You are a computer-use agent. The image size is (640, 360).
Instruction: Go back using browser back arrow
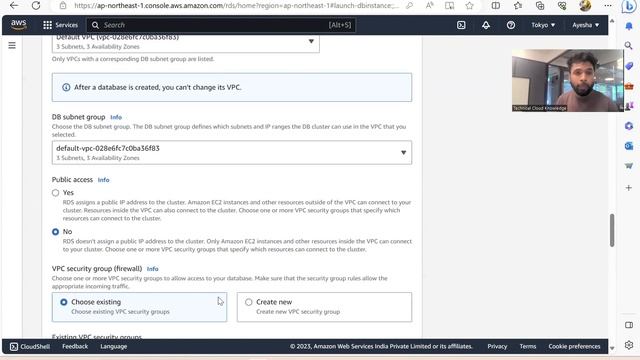coord(14,6)
